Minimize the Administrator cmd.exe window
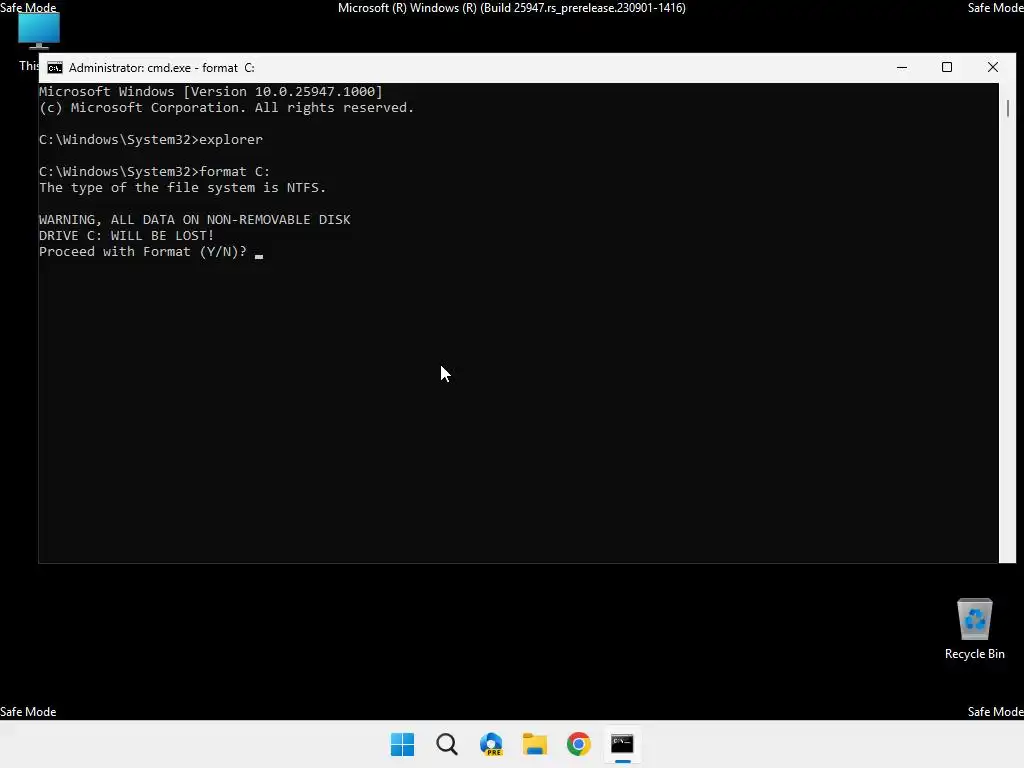 pos(902,67)
